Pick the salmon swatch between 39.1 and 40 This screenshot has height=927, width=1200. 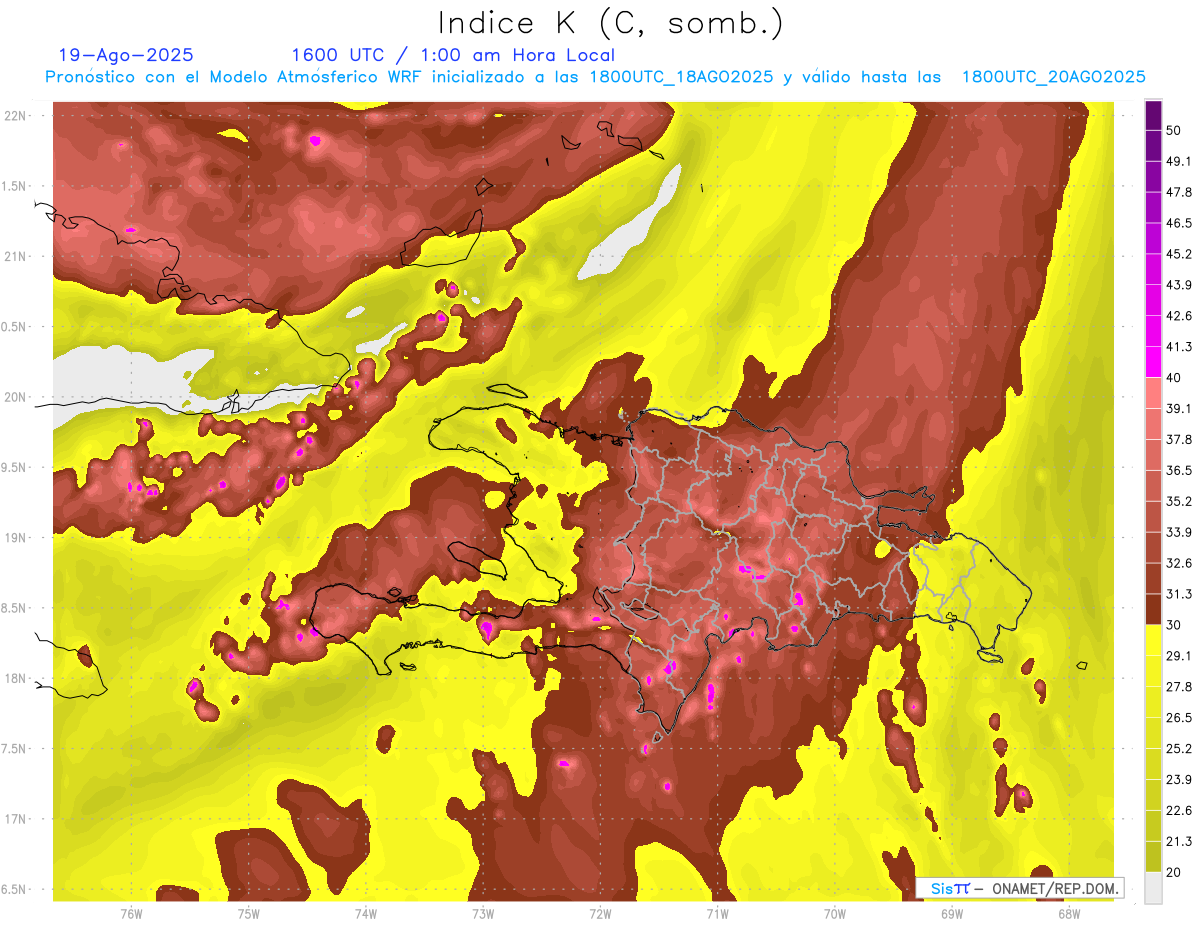pos(1153,394)
